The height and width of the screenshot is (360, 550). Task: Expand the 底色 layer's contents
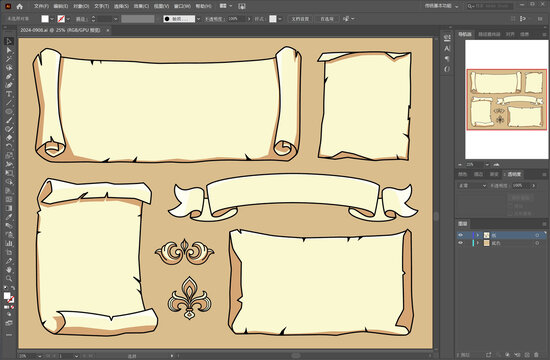pyautogui.click(x=477, y=243)
